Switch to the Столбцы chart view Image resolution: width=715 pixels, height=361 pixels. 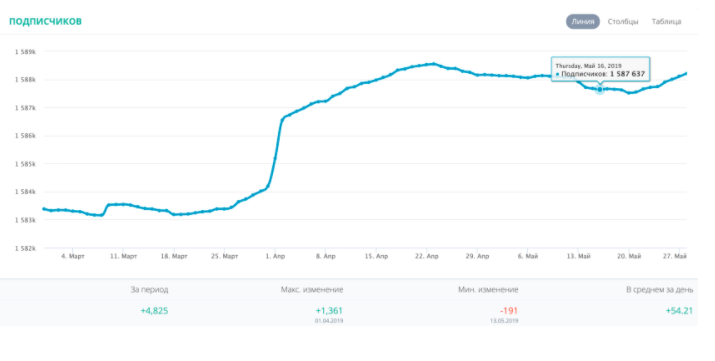(x=623, y=21)
